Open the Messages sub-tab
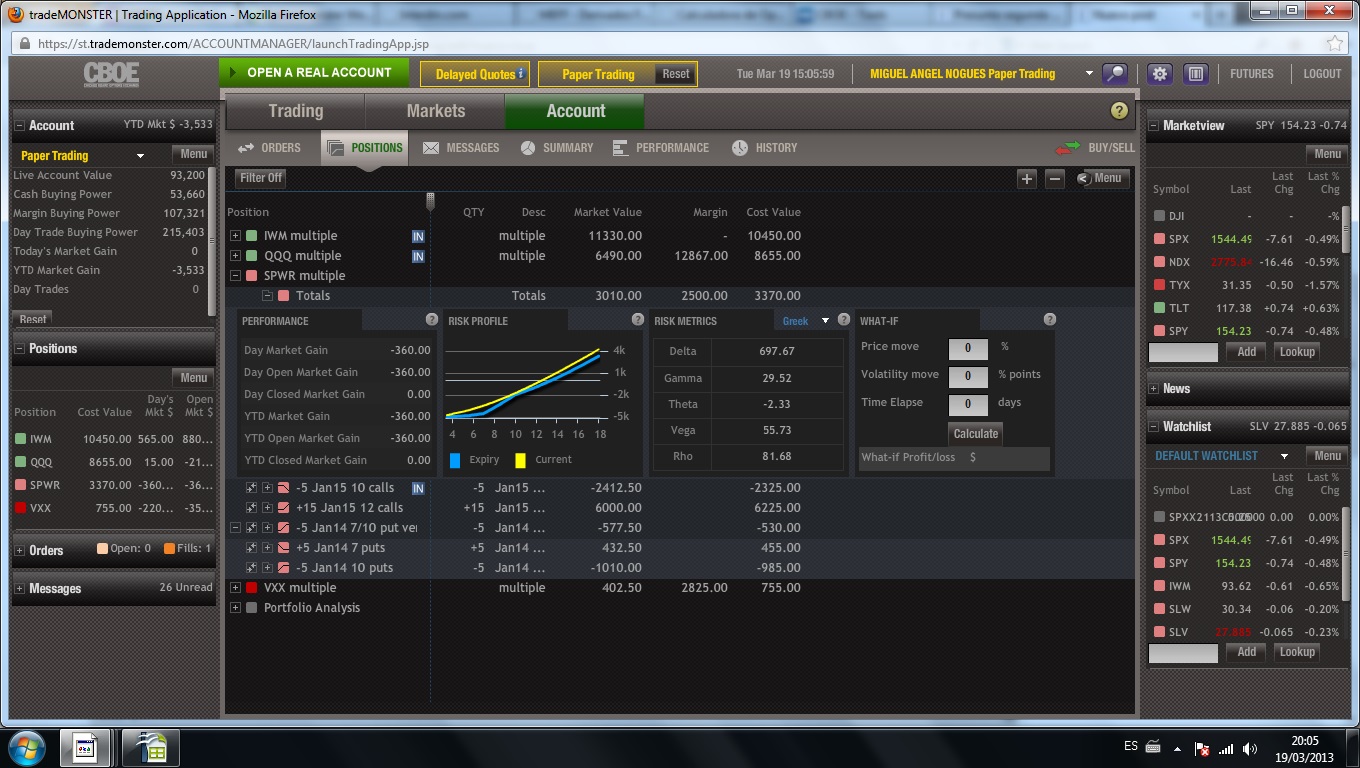 click(x=461, y=148)
